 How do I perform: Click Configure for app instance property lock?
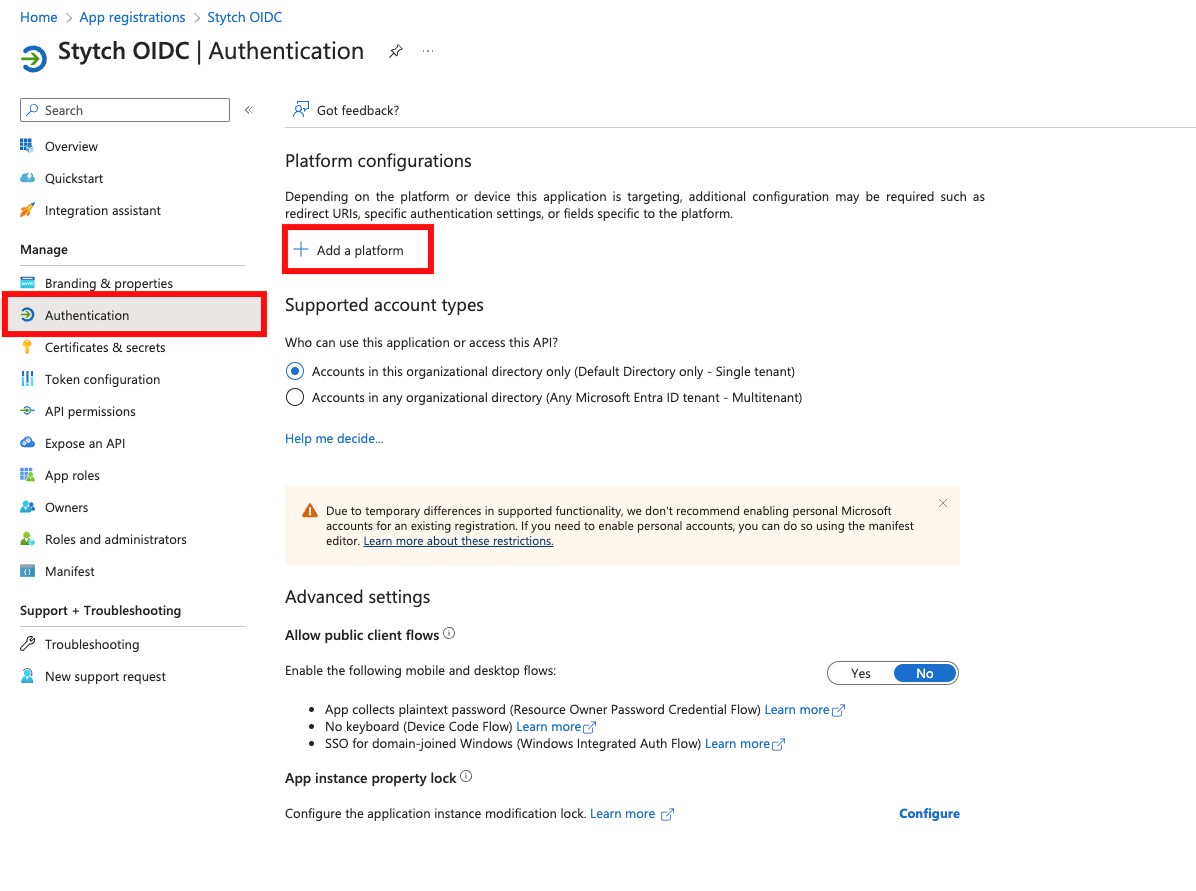click(928, 813)
